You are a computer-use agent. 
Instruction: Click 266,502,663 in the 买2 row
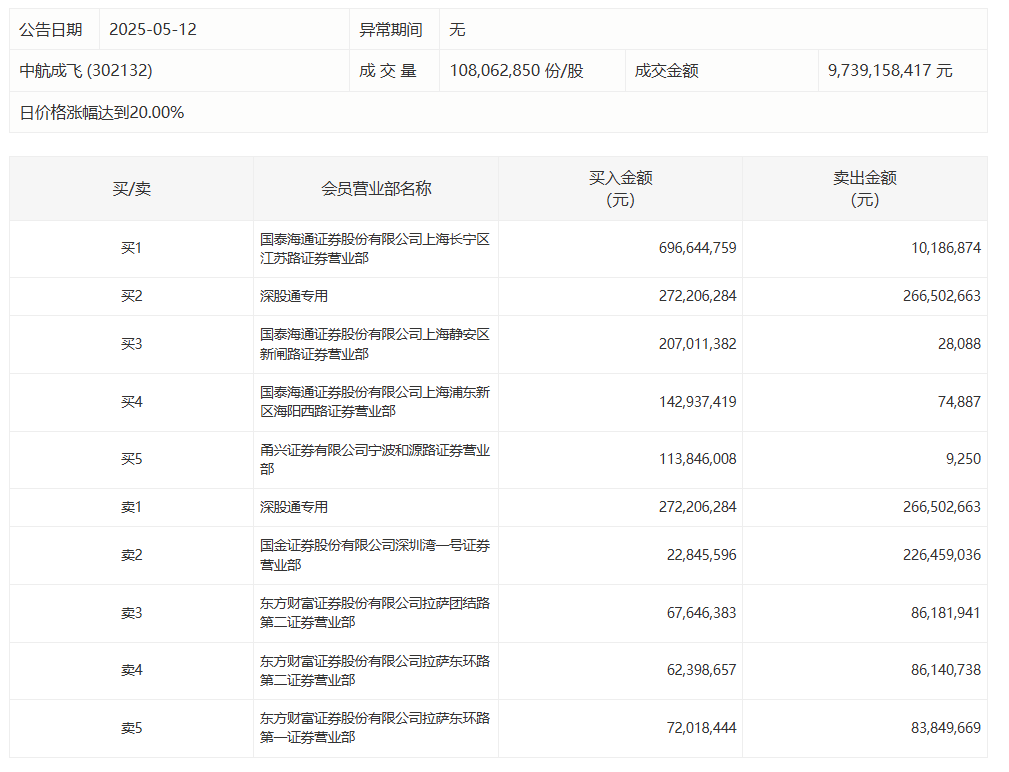coord(941,297)
